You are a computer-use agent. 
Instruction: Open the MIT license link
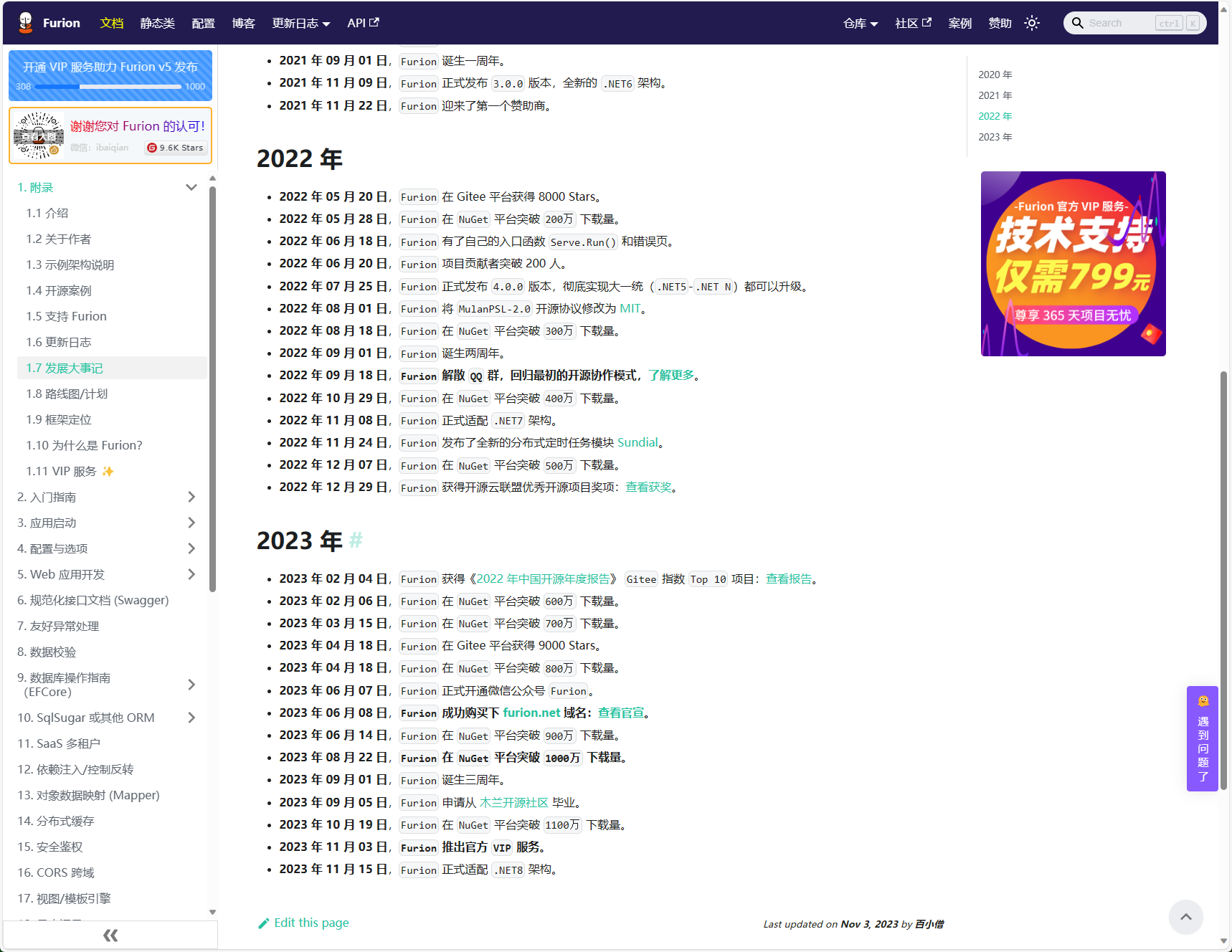pyautogui.click(x=630, y=308)
